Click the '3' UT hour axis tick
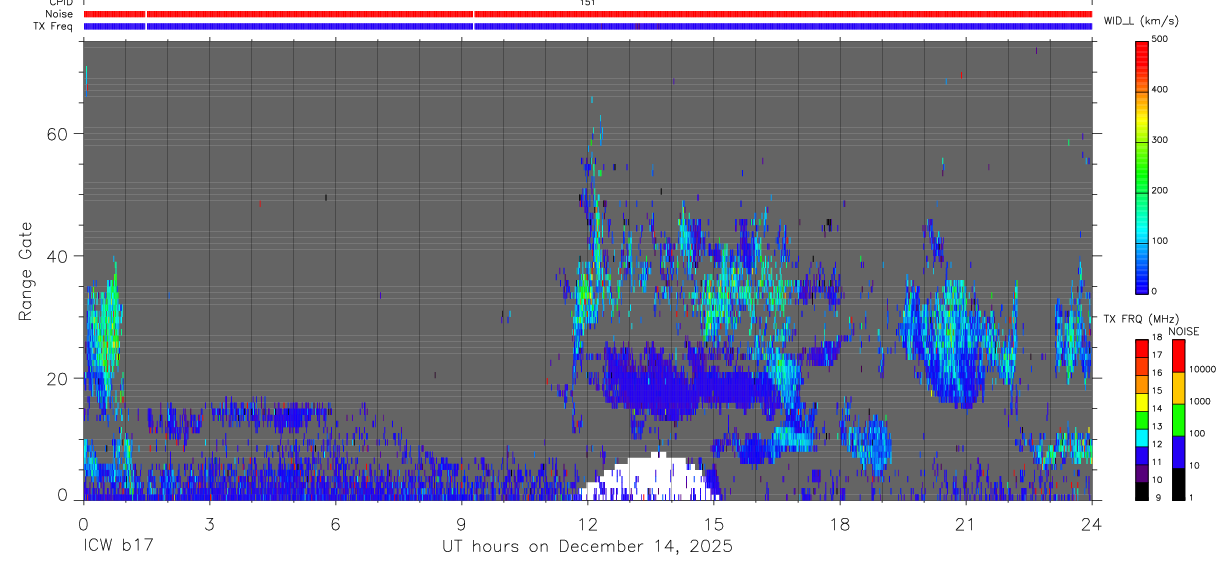Image resolution: width=1228 pixels, height=567 pixels. tap(209, 522)
